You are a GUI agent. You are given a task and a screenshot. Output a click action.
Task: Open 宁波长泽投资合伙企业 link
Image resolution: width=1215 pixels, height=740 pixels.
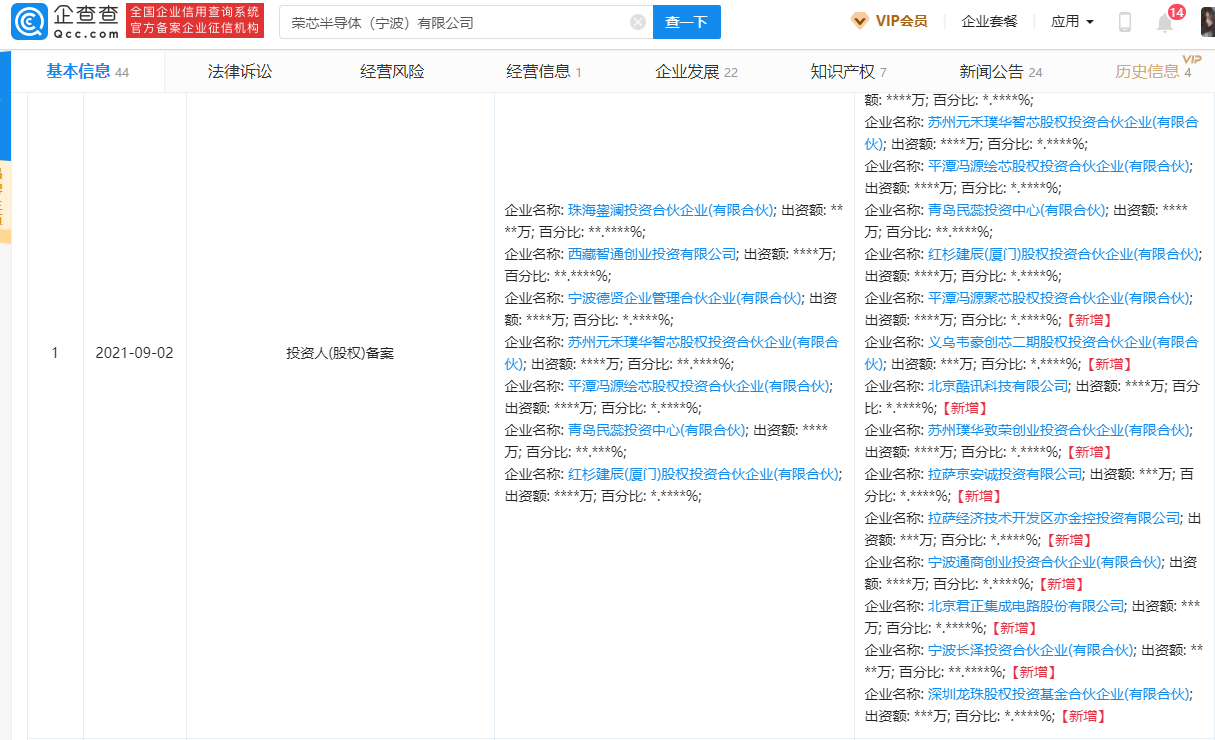(x=1031, y=650)
